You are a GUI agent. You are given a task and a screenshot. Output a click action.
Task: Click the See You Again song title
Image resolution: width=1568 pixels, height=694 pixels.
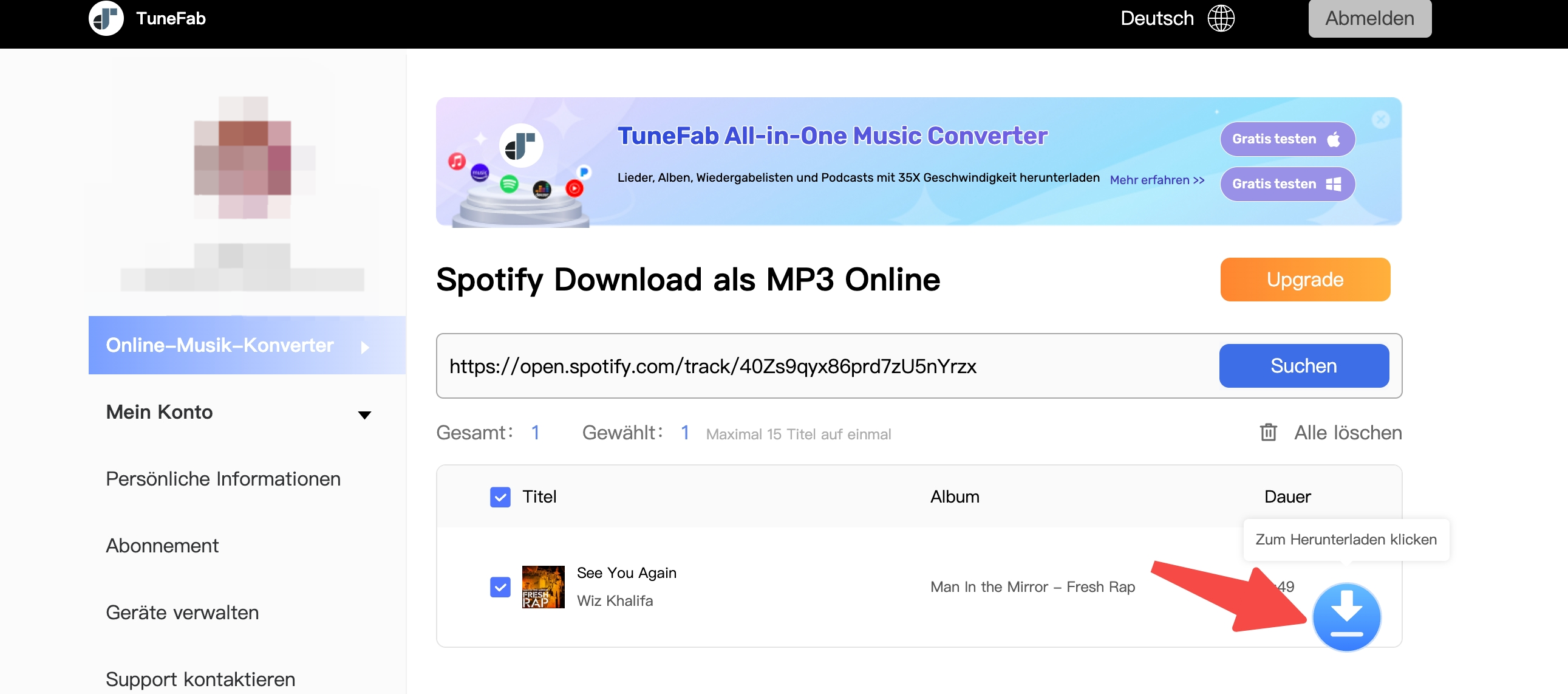point(626,572)
